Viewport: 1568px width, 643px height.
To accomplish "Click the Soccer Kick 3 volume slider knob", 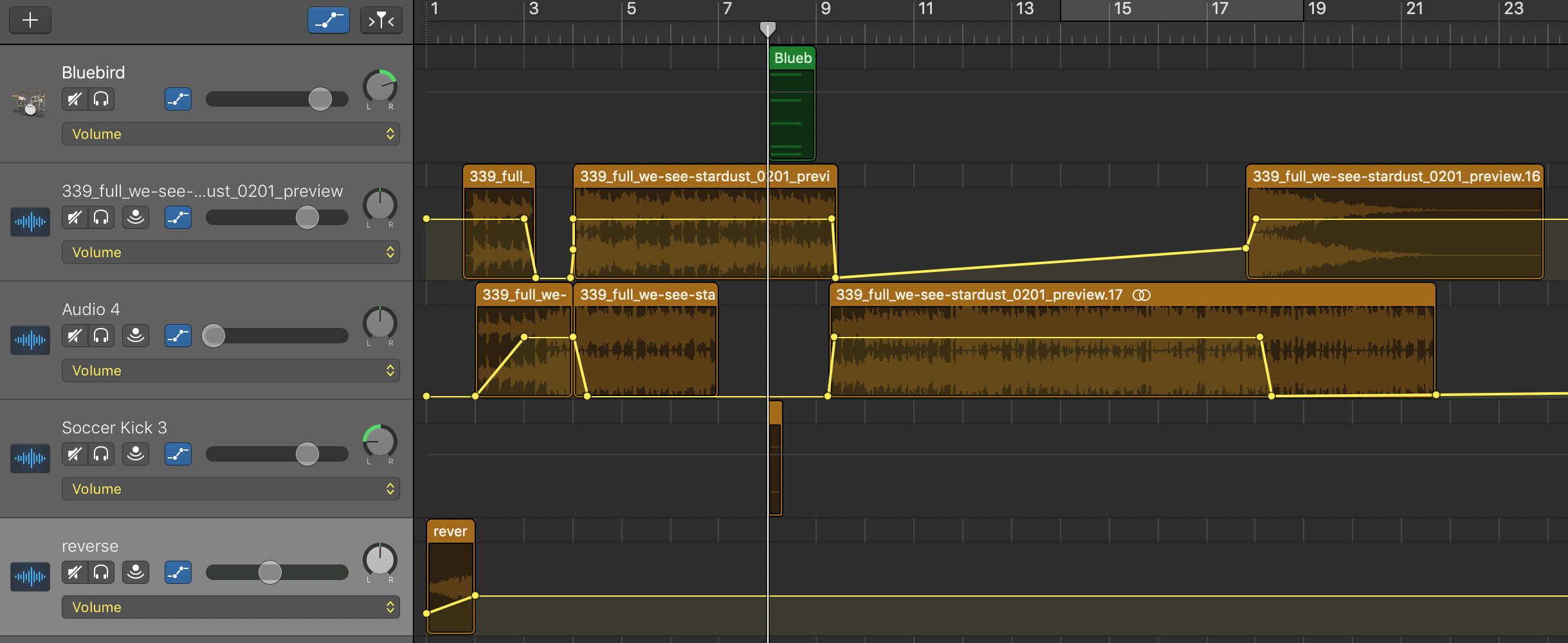I will pos(307,454).
